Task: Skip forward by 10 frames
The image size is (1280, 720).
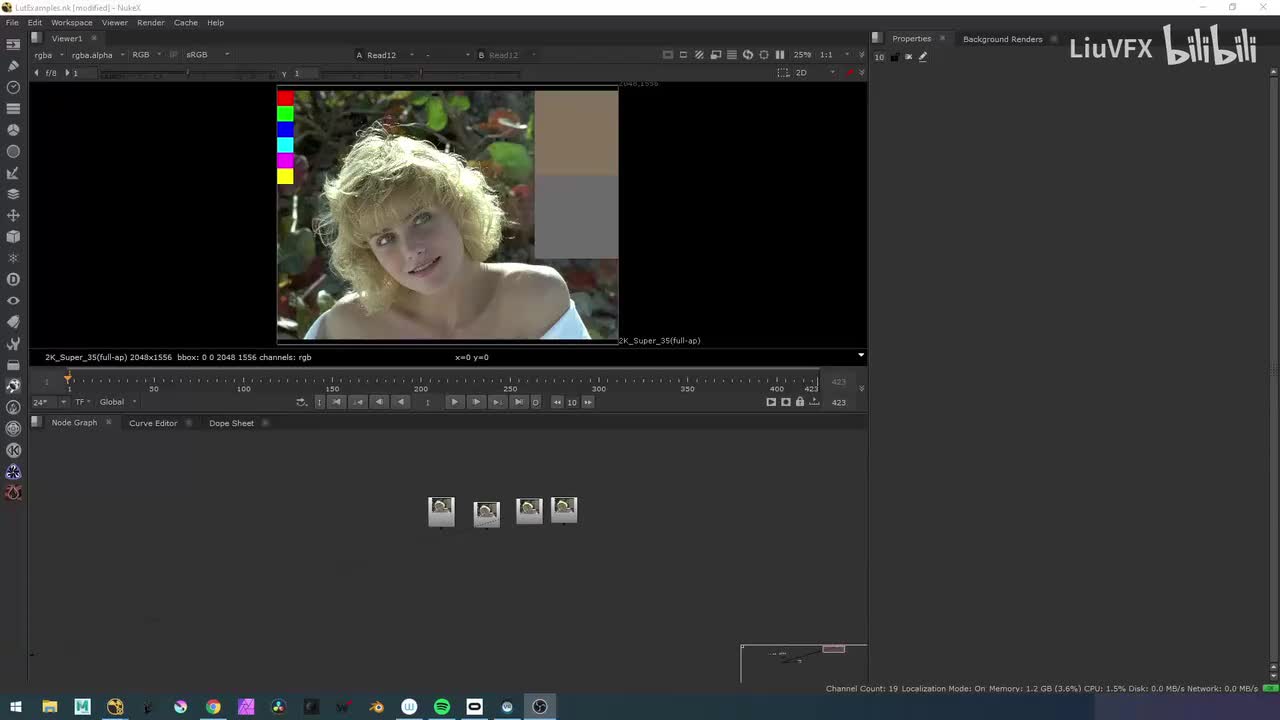Action: coord(588,402)
